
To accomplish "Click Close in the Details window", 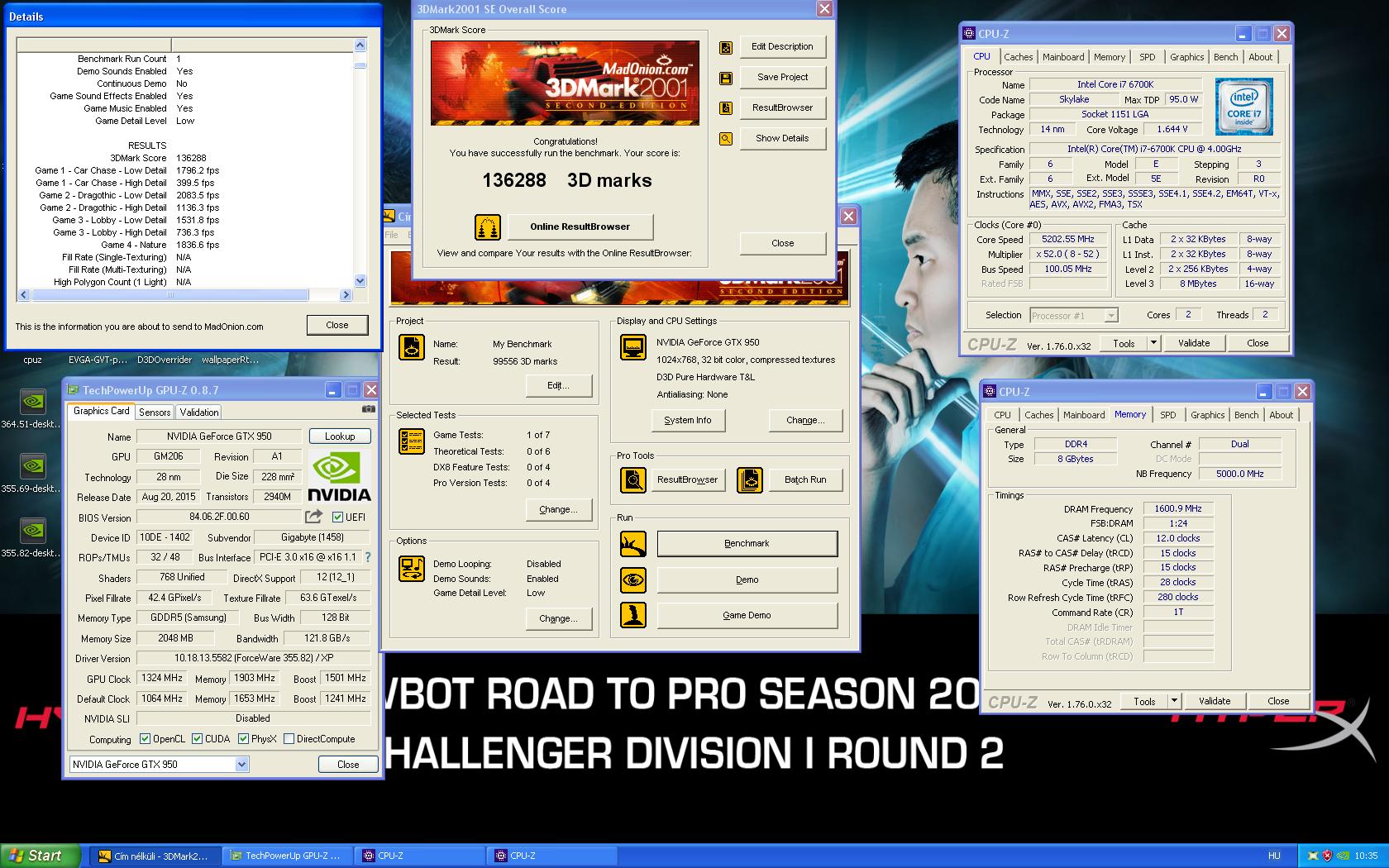I will pos(337,325).
